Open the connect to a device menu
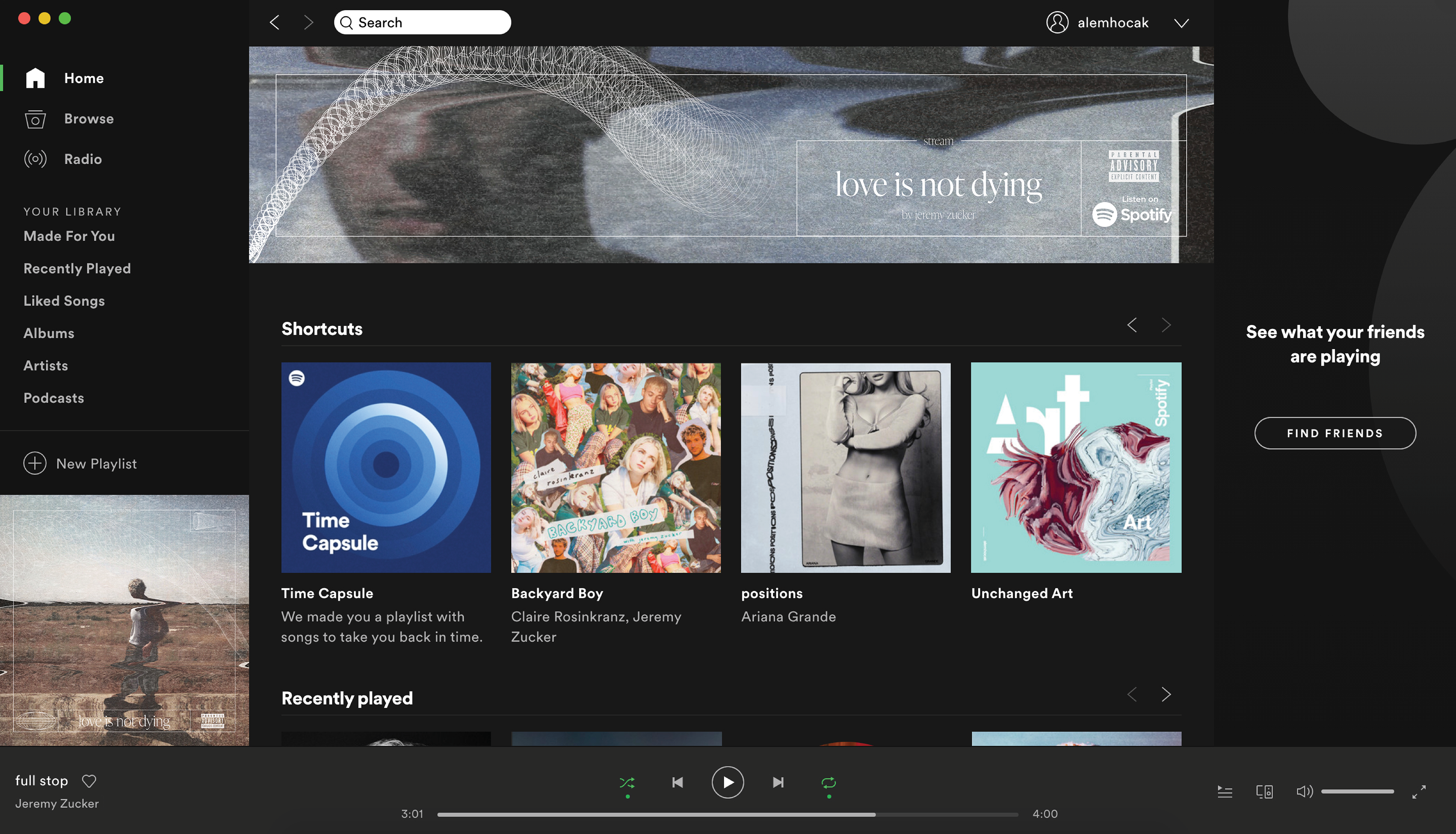 click(x=1265, y=792)
